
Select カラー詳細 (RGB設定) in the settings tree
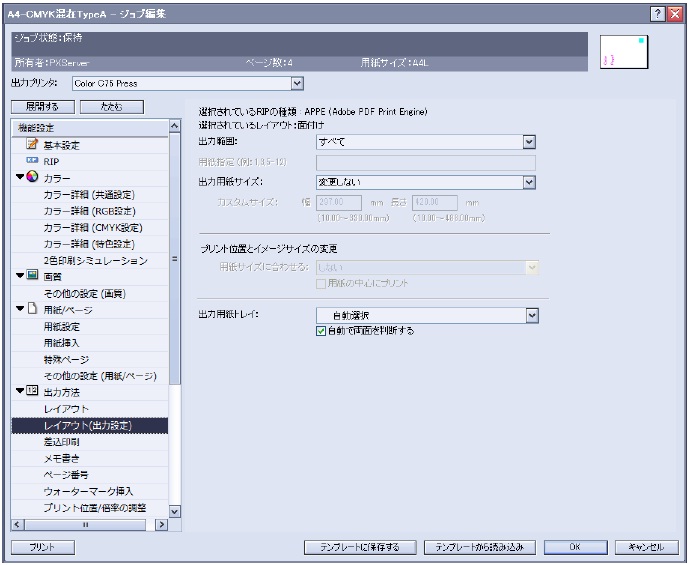[88, 210]
